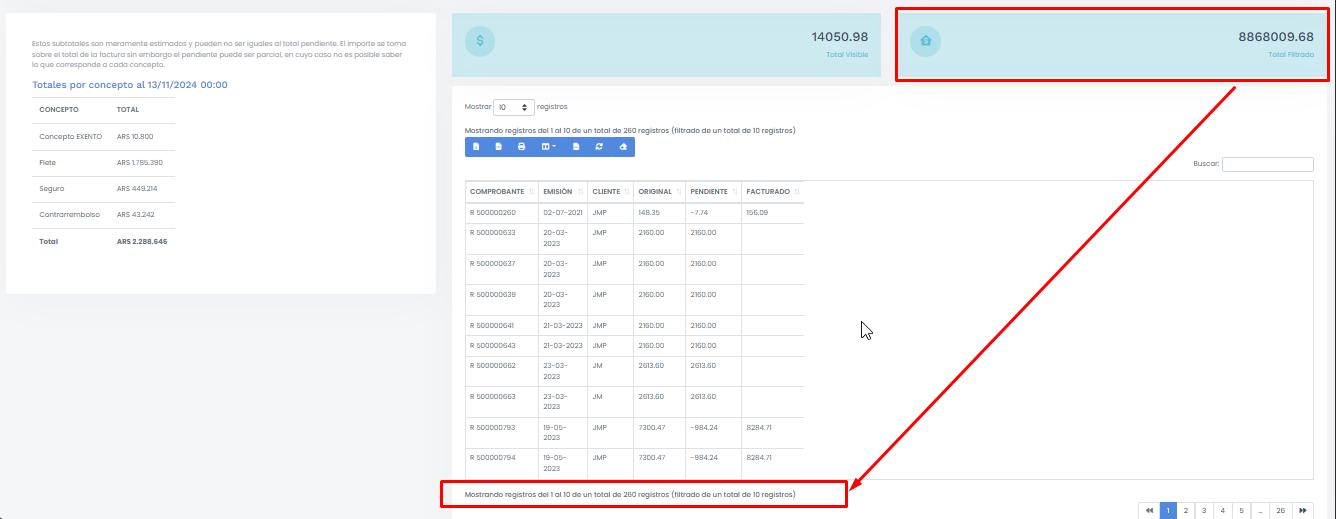Click the printer icon in the table toolbar
Viewport: 1336px width, 519px height.
point(521,147)
